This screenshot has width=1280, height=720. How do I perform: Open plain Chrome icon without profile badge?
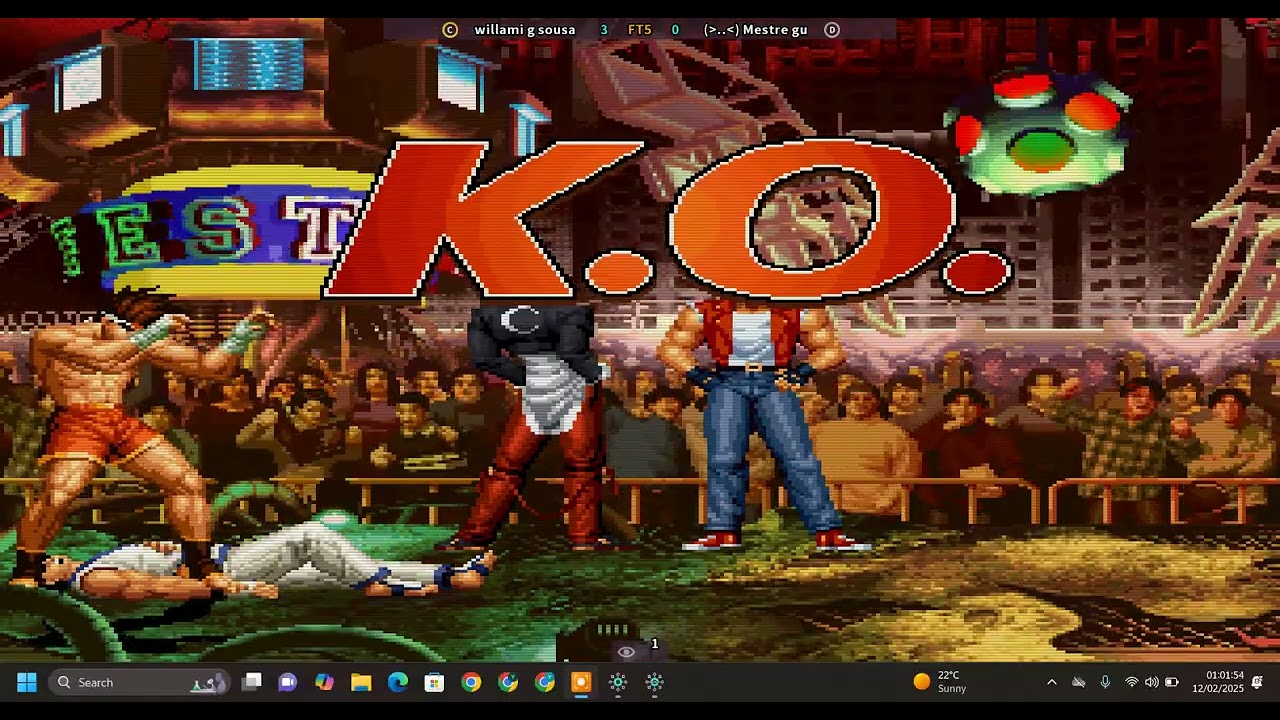pyautogui.click(x=471, y=682)
